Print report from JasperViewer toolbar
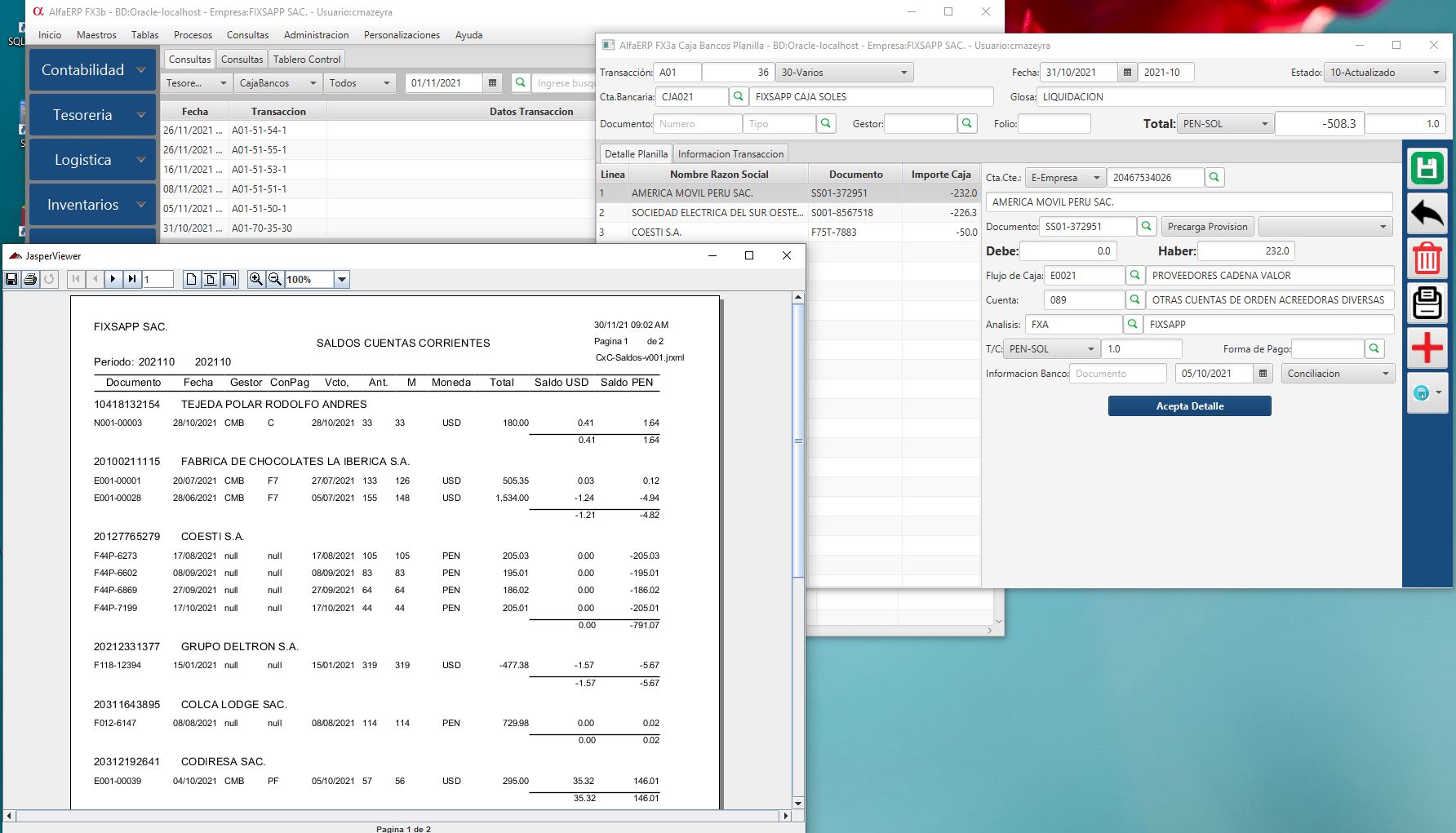1456x833 pixels. 30,279
